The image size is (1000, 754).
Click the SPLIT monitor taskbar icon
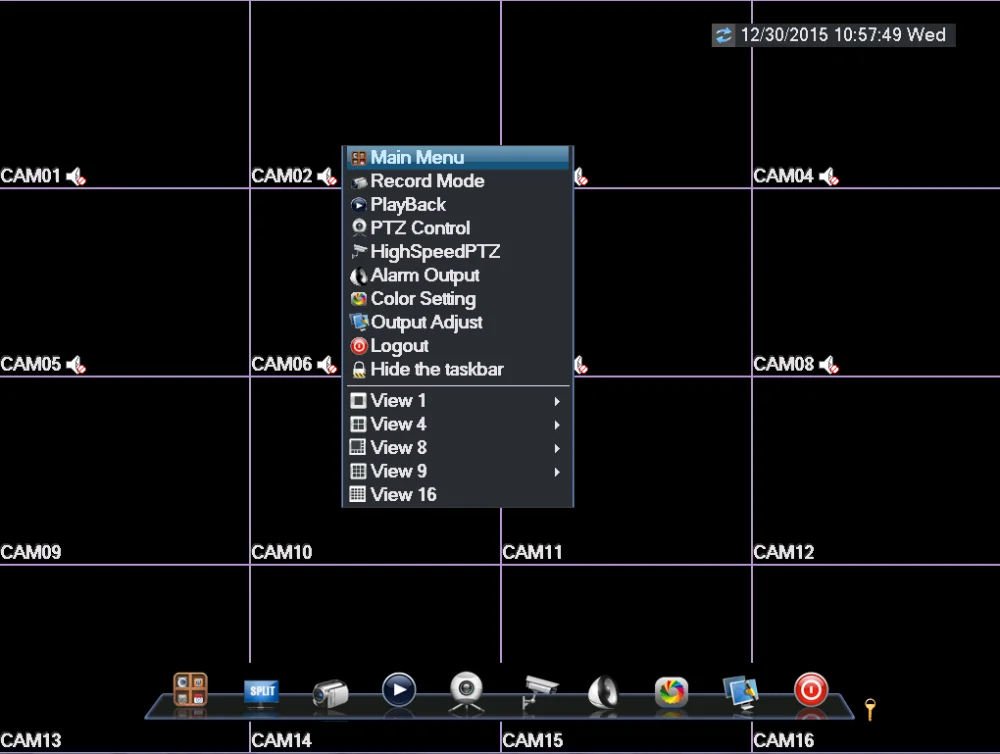tap(261, 693)
